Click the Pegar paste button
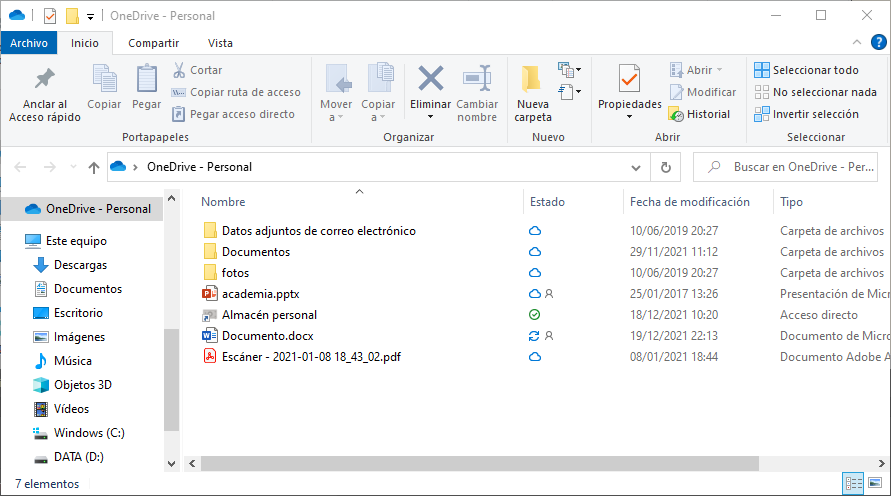Viewport: 891px width, 496px height. 147,87
